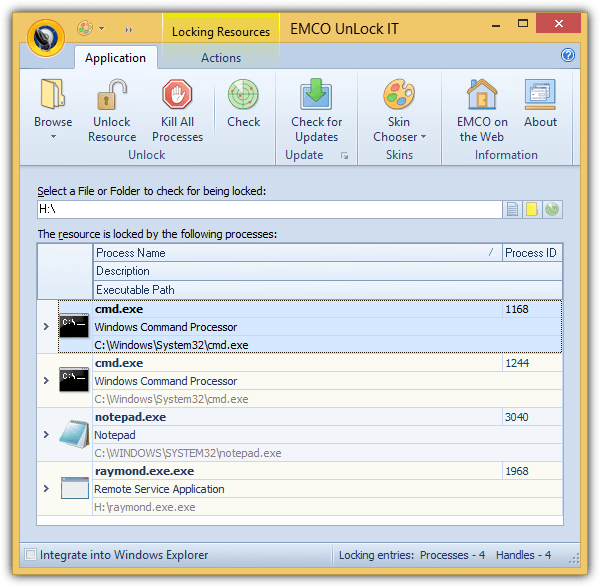Click the file path input field
600x586 pixels.
[269, 209]
